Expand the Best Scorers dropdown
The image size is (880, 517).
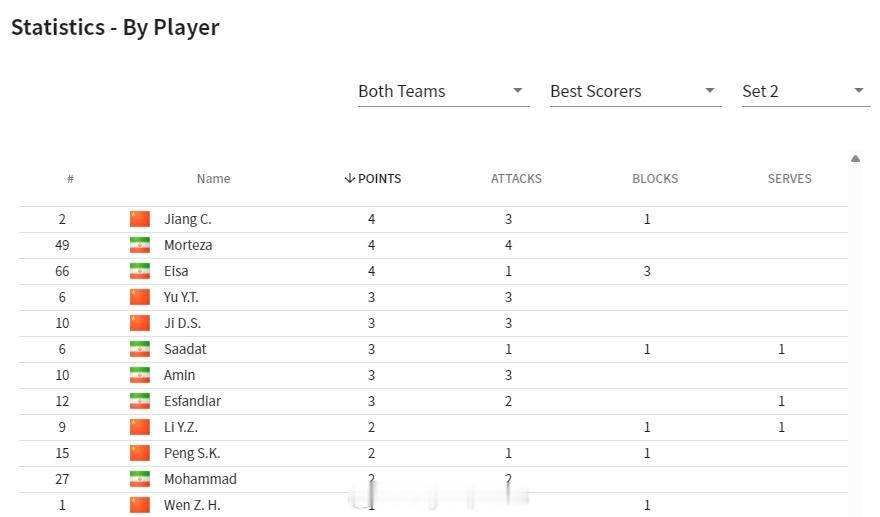635,91
